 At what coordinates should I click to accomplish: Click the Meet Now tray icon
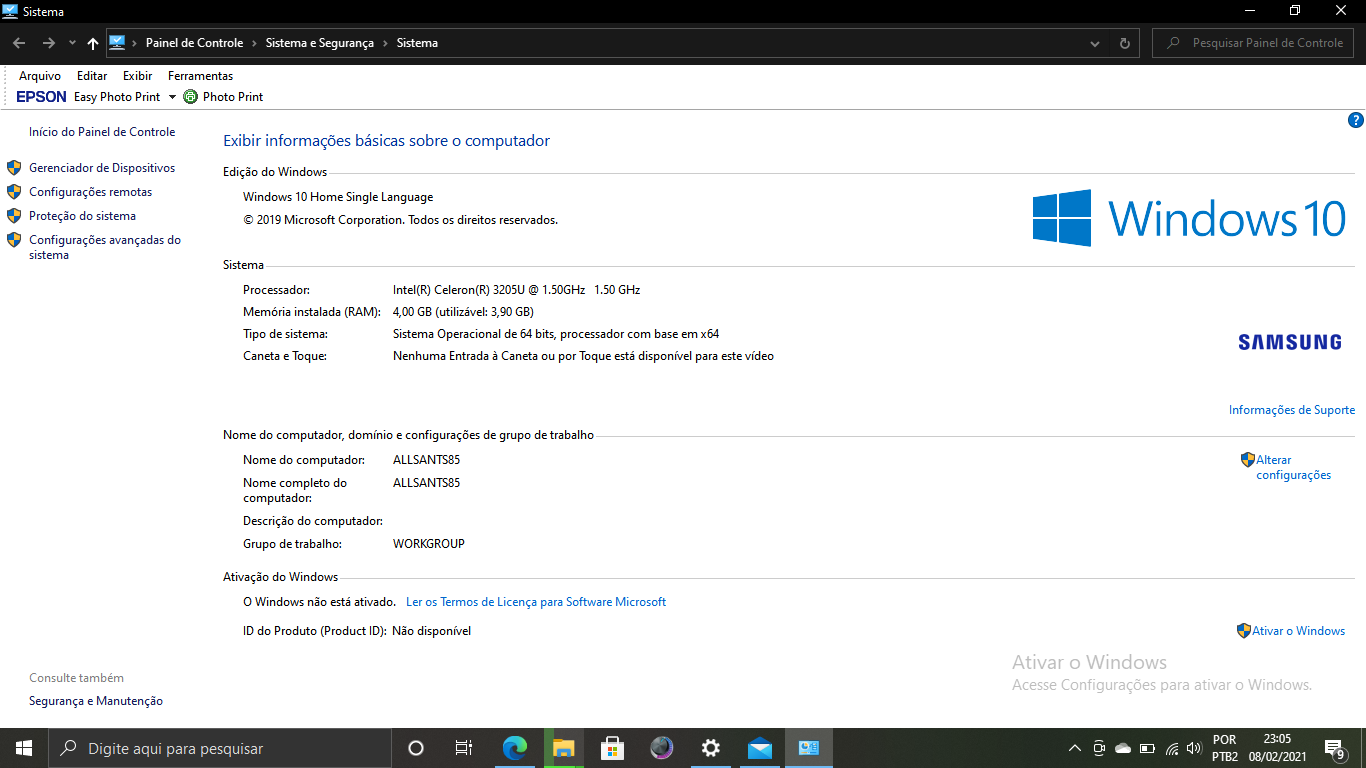click(1099, 748)
